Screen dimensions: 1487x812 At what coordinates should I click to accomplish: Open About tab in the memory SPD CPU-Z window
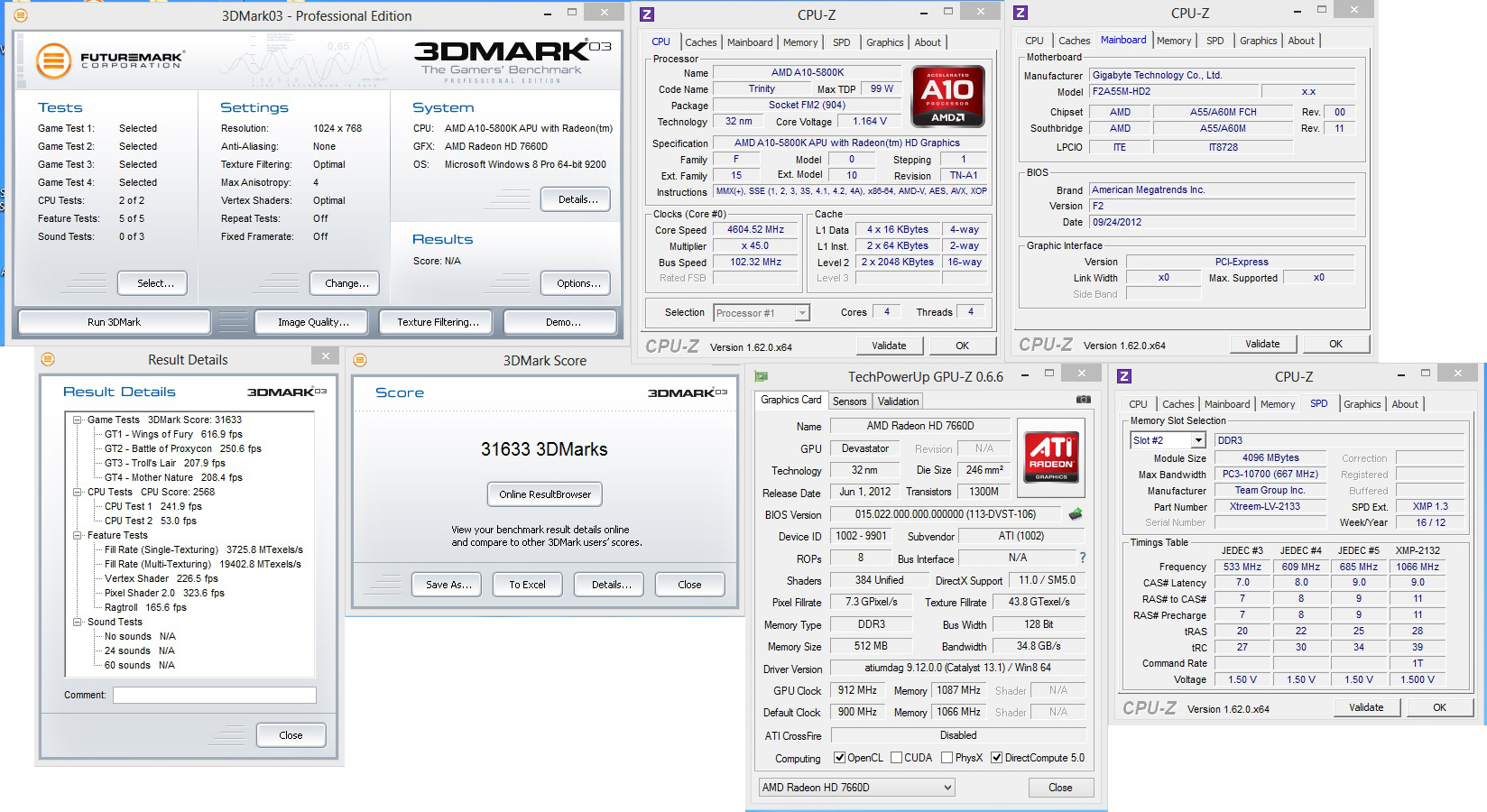pos(1404,404)
